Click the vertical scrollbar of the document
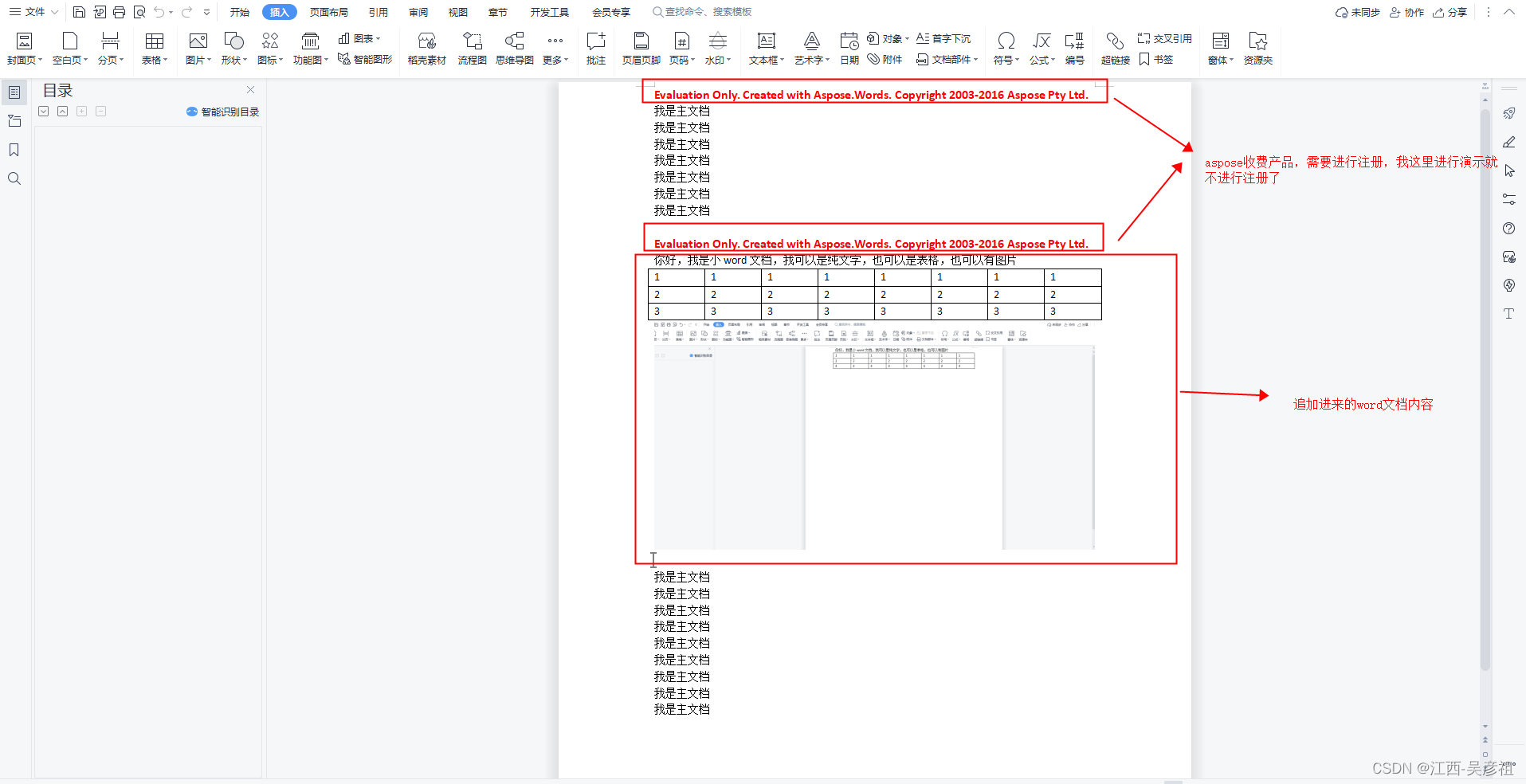 [1485, 390]
